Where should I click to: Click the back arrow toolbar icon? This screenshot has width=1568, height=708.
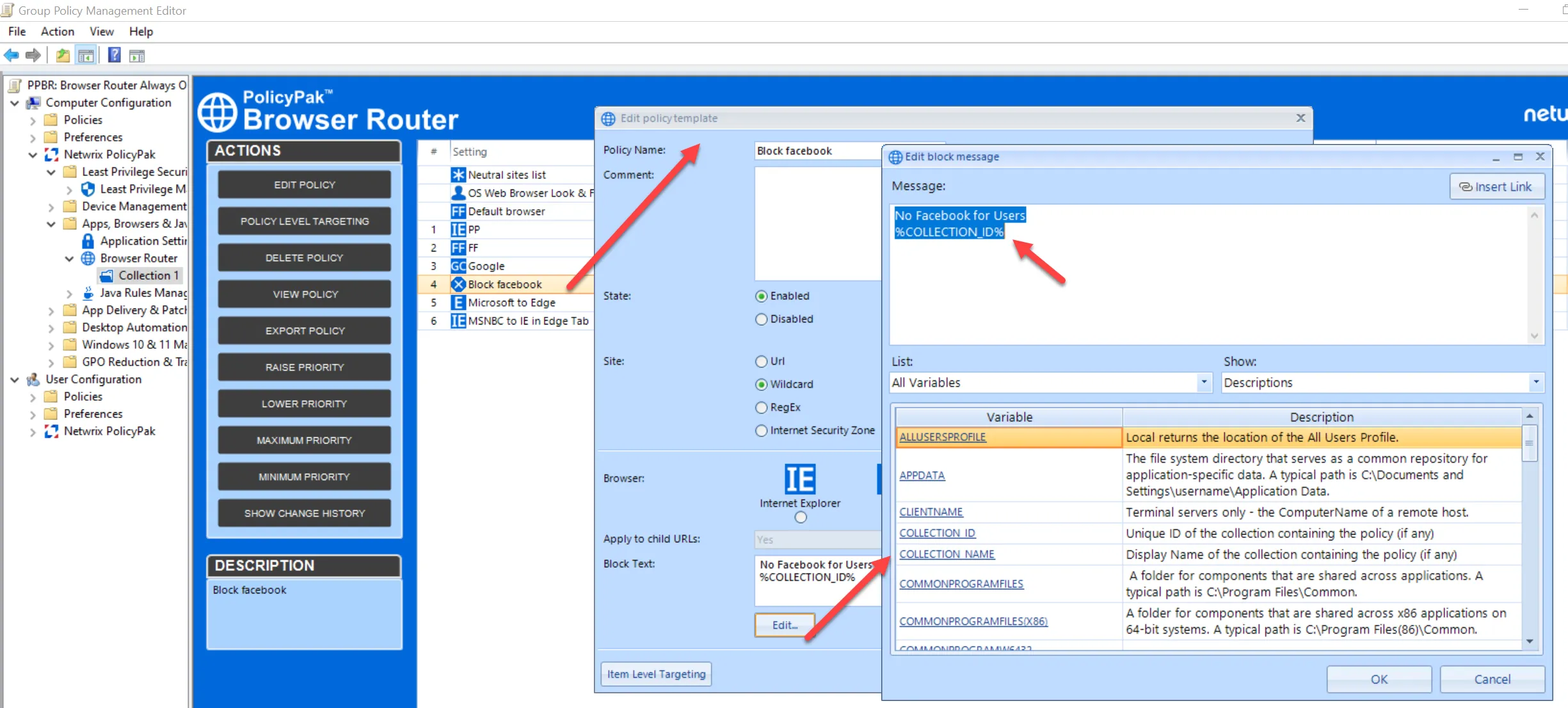pyautogui.click(x=11, y=56)
